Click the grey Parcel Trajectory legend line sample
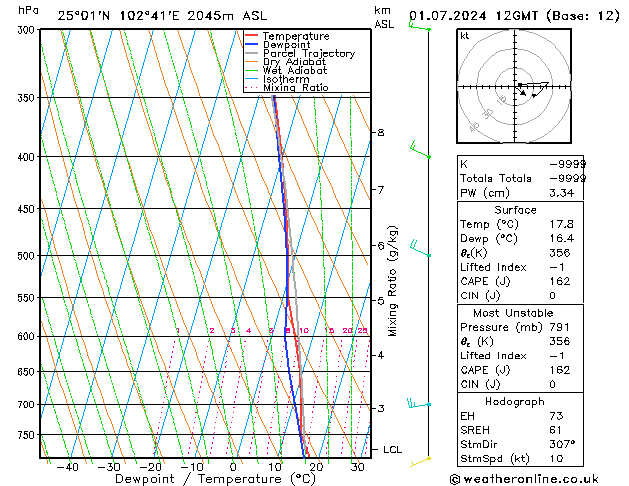Screen dimensions: 629x486 252,53
